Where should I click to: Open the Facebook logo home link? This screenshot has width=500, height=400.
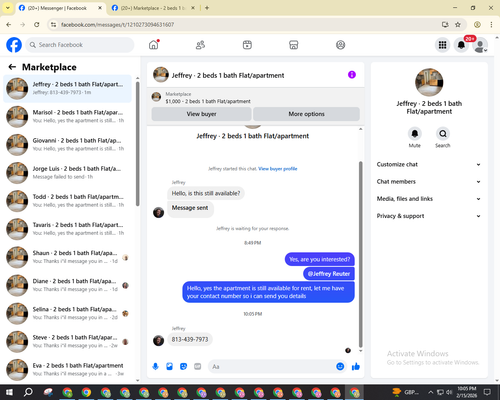tap(14, 45)
